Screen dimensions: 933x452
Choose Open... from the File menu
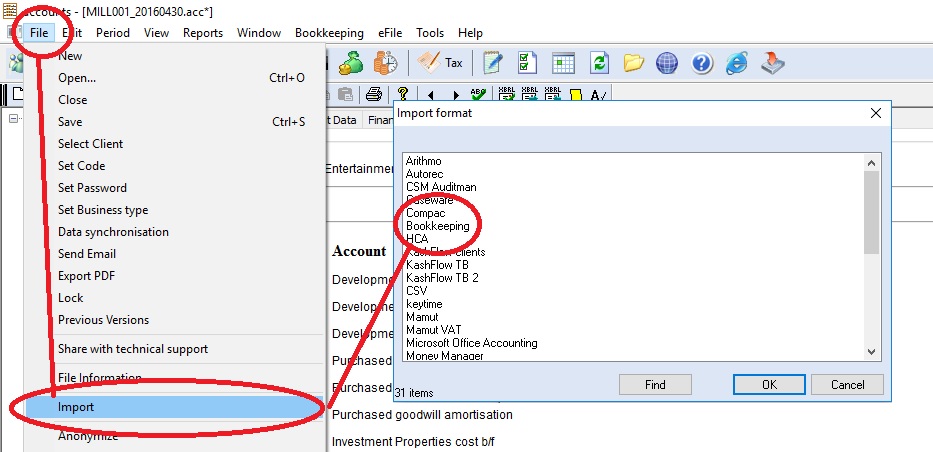click(x=174, y=78)
